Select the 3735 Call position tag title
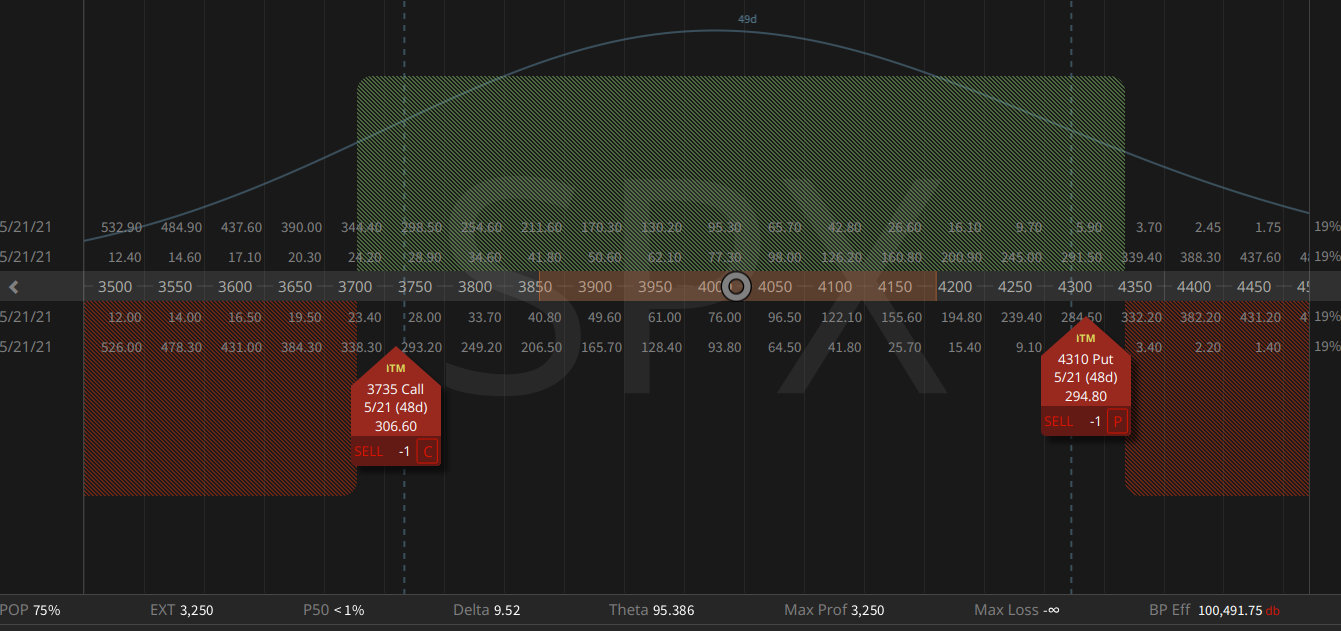 (396, 390)
